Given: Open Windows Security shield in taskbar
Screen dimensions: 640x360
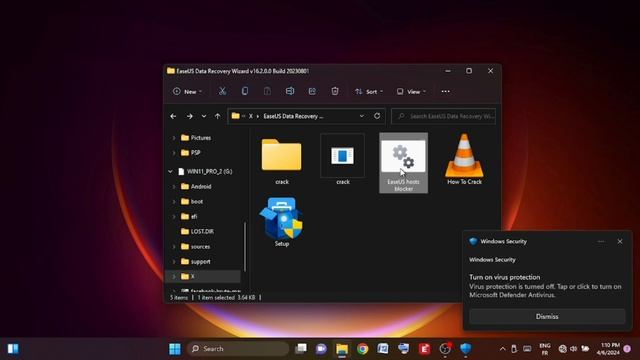Looking at the screenshot, I should click(x=466, y=349).
